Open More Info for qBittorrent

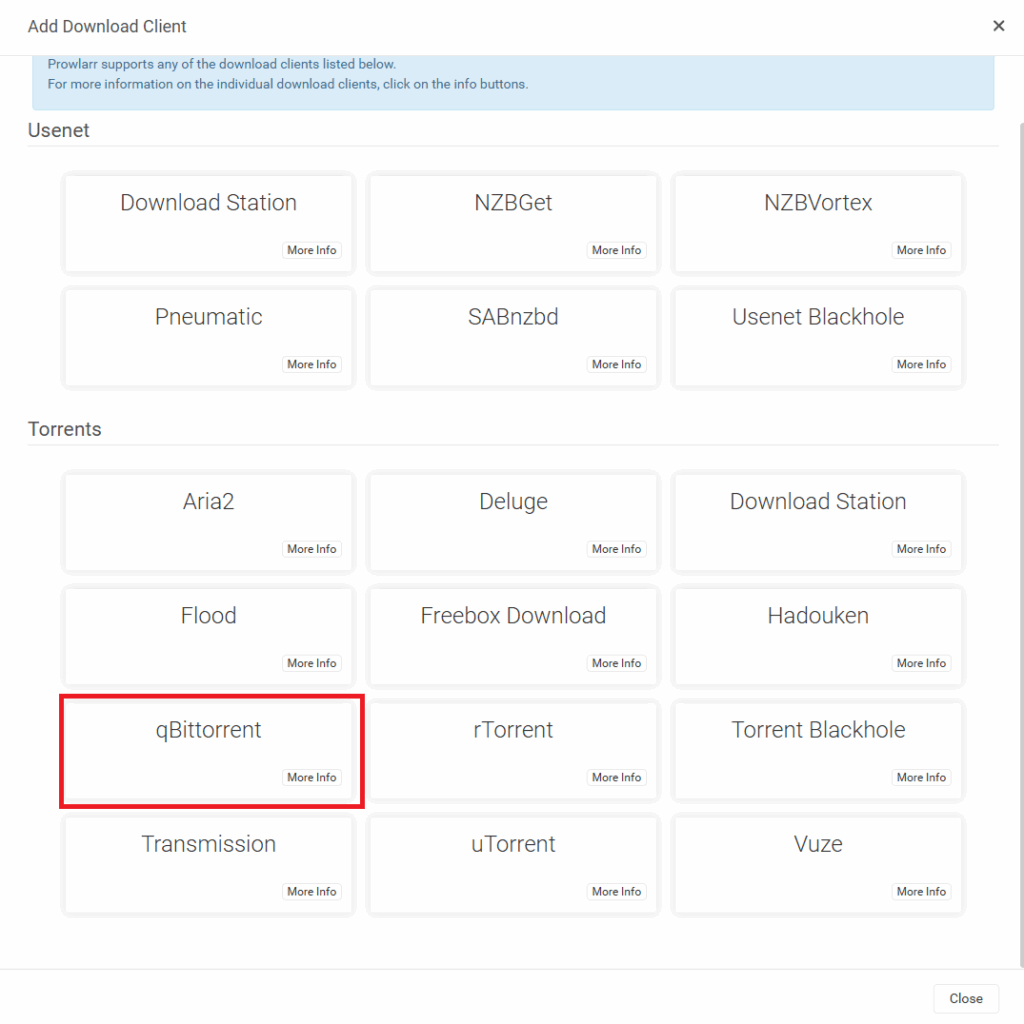pyautogui.click(x=312, y=778)
